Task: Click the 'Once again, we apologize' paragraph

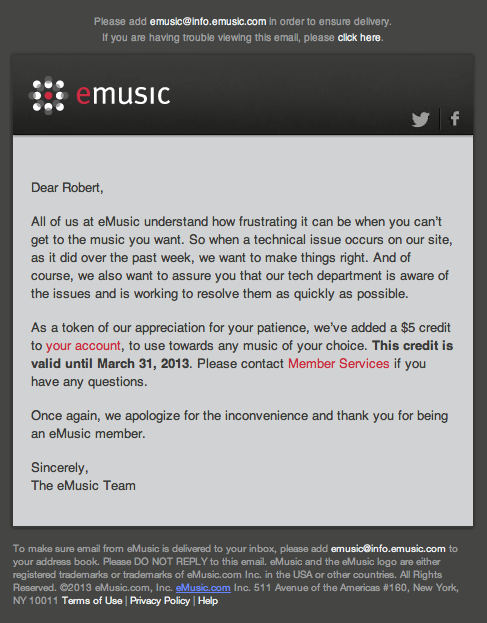Action: [240, 424]
